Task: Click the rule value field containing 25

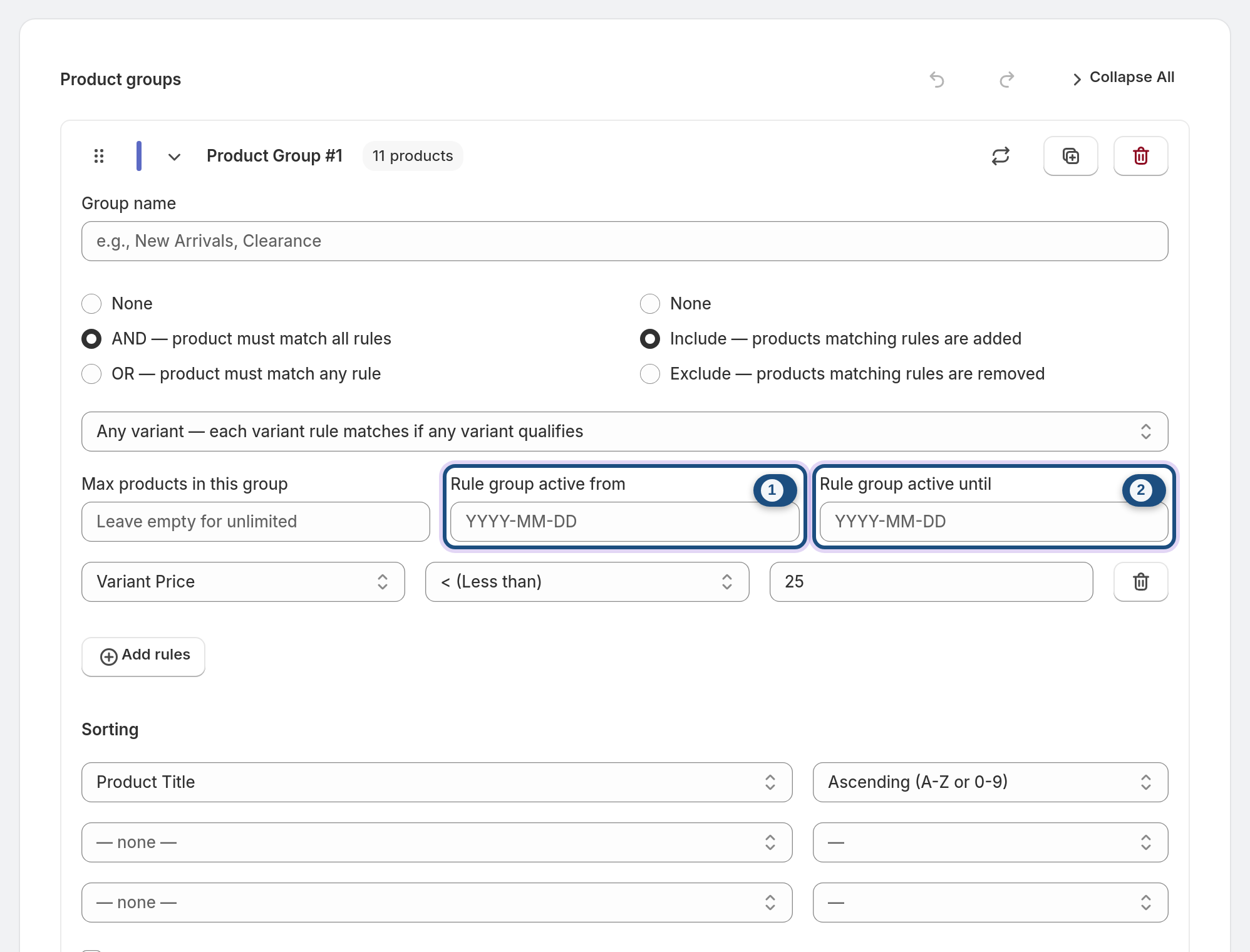Action: (931, 582)
